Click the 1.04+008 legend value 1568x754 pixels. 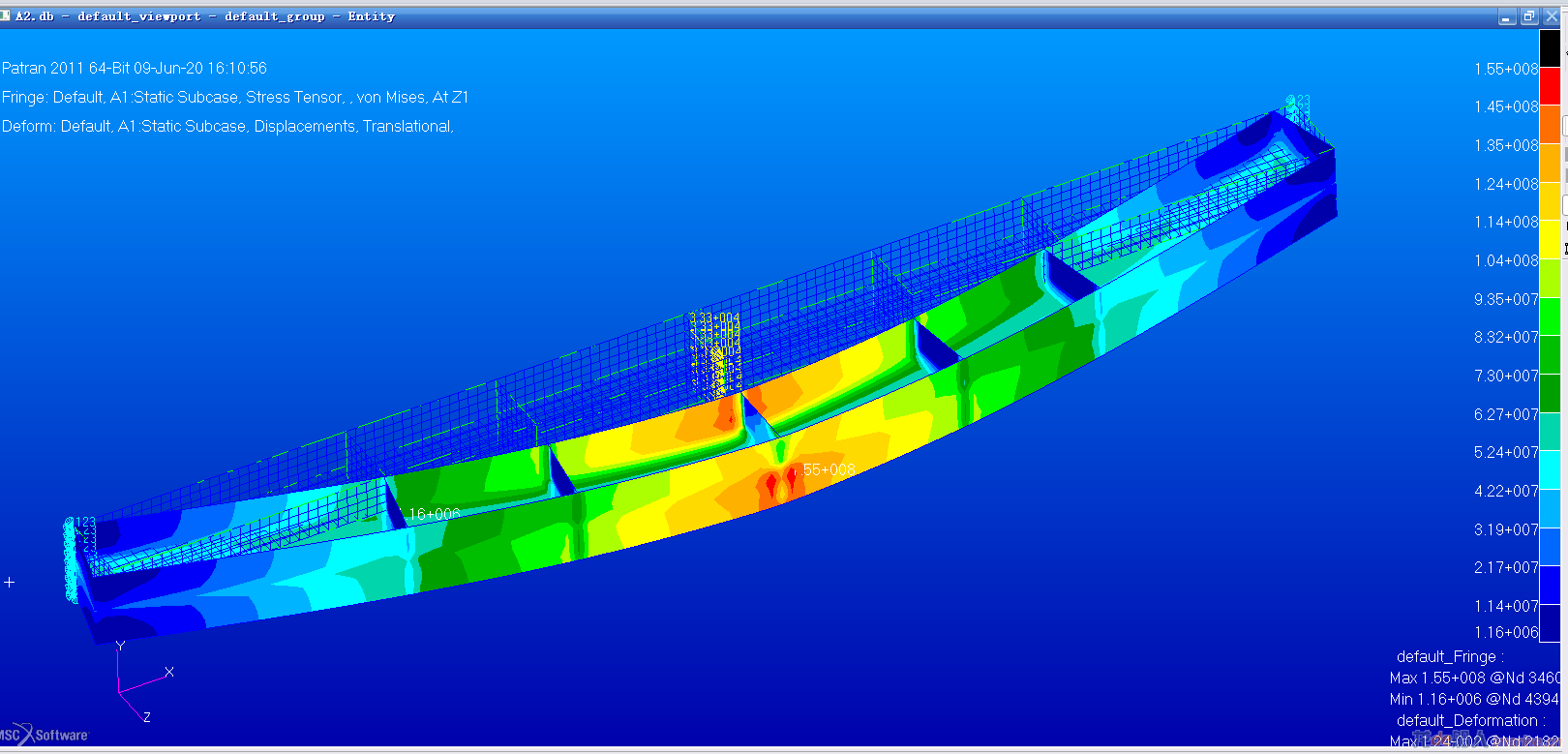click(1506, 260)
